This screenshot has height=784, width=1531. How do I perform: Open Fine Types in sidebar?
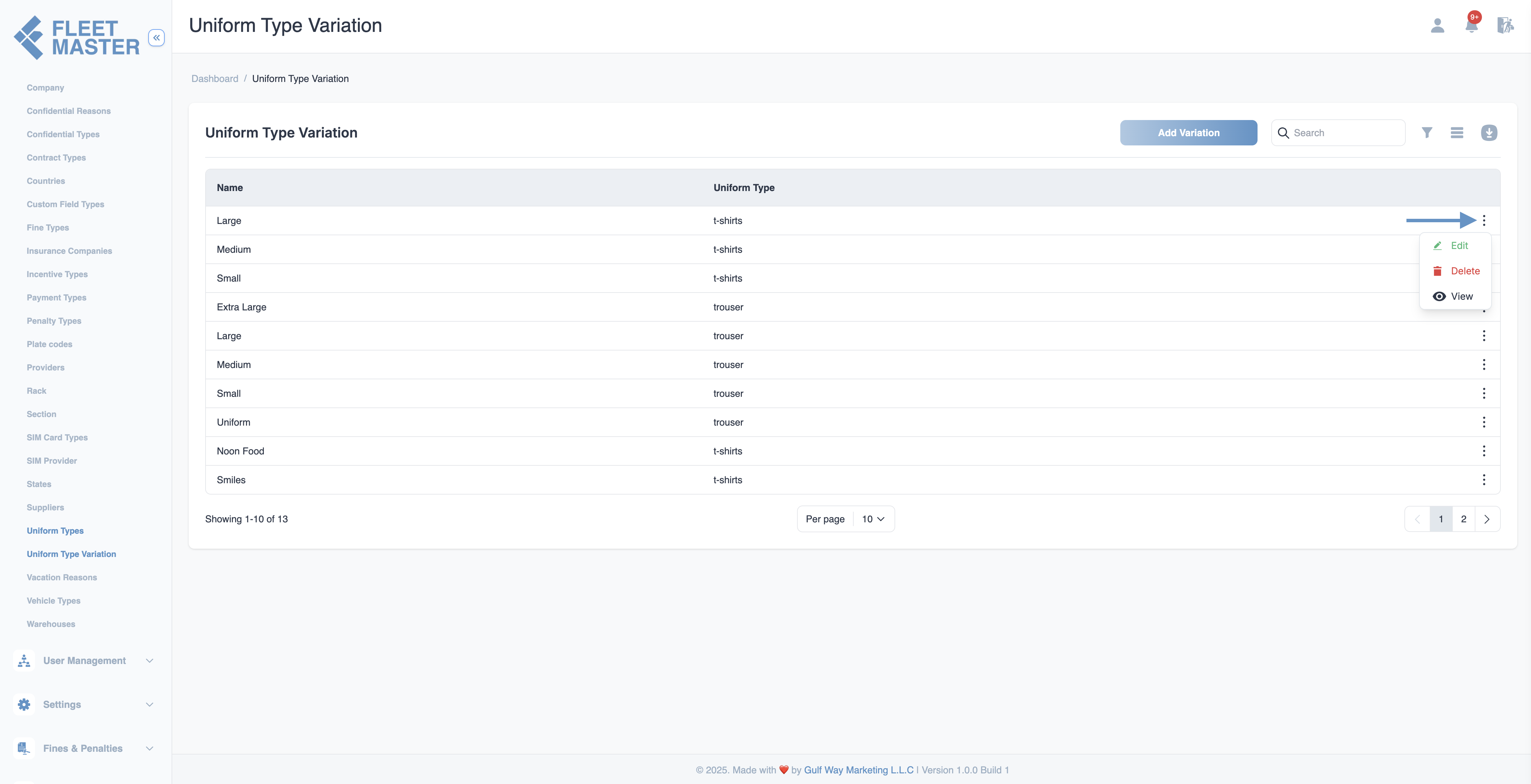coord(48,227)
